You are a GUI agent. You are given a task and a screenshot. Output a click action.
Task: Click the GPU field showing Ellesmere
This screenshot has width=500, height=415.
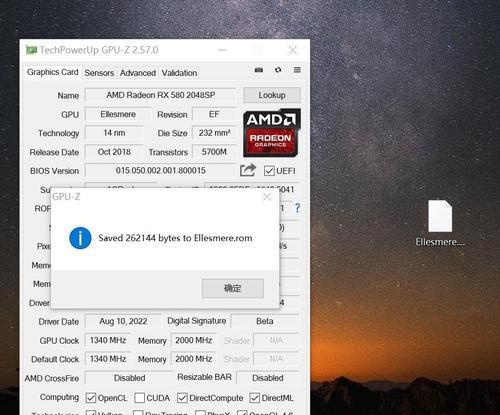coord(118,114)
